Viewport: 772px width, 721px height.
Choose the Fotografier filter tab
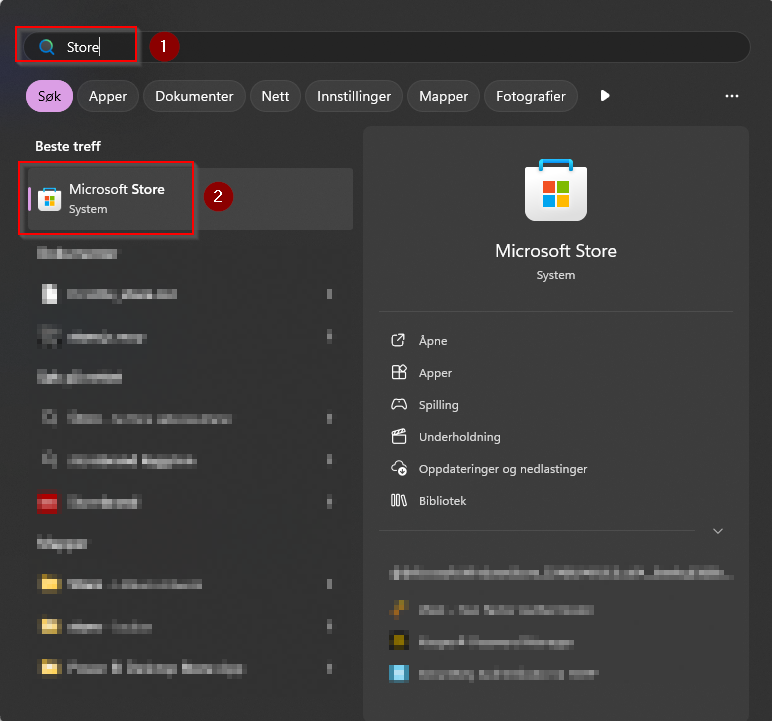(531, 96)
